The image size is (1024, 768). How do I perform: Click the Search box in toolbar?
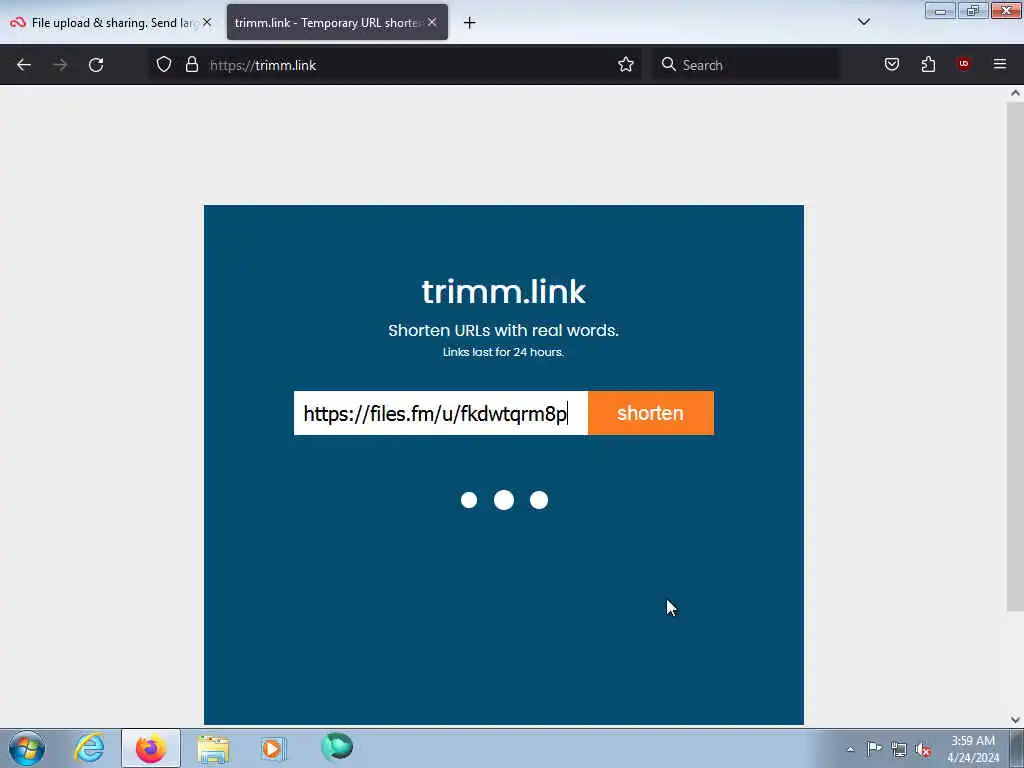tap(746, 65)
